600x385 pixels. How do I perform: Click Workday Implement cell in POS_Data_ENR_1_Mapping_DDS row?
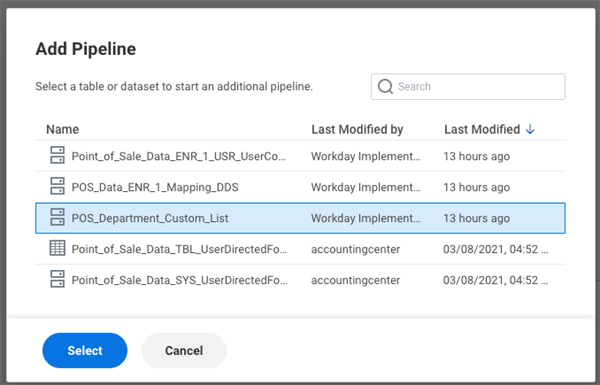[x=365, y=187]
